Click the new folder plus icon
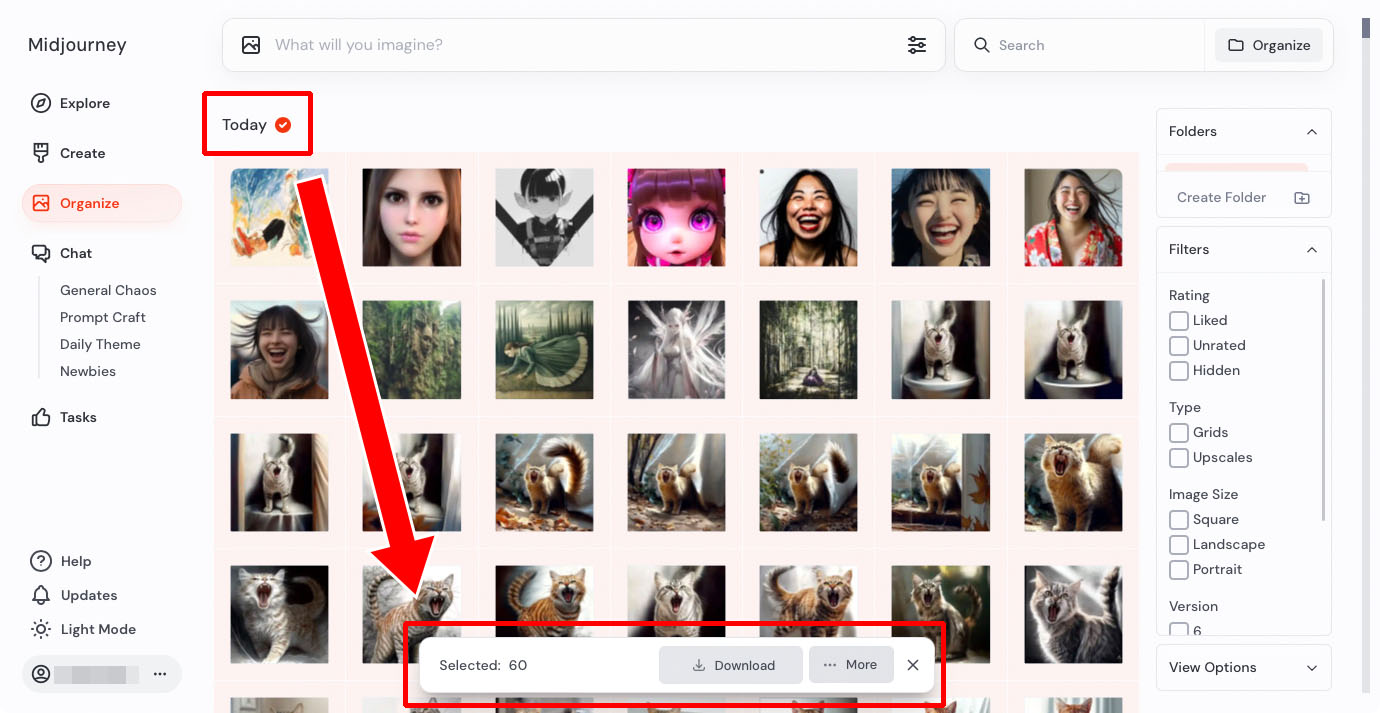1380x713 pixels. (x=1302, y=198)
